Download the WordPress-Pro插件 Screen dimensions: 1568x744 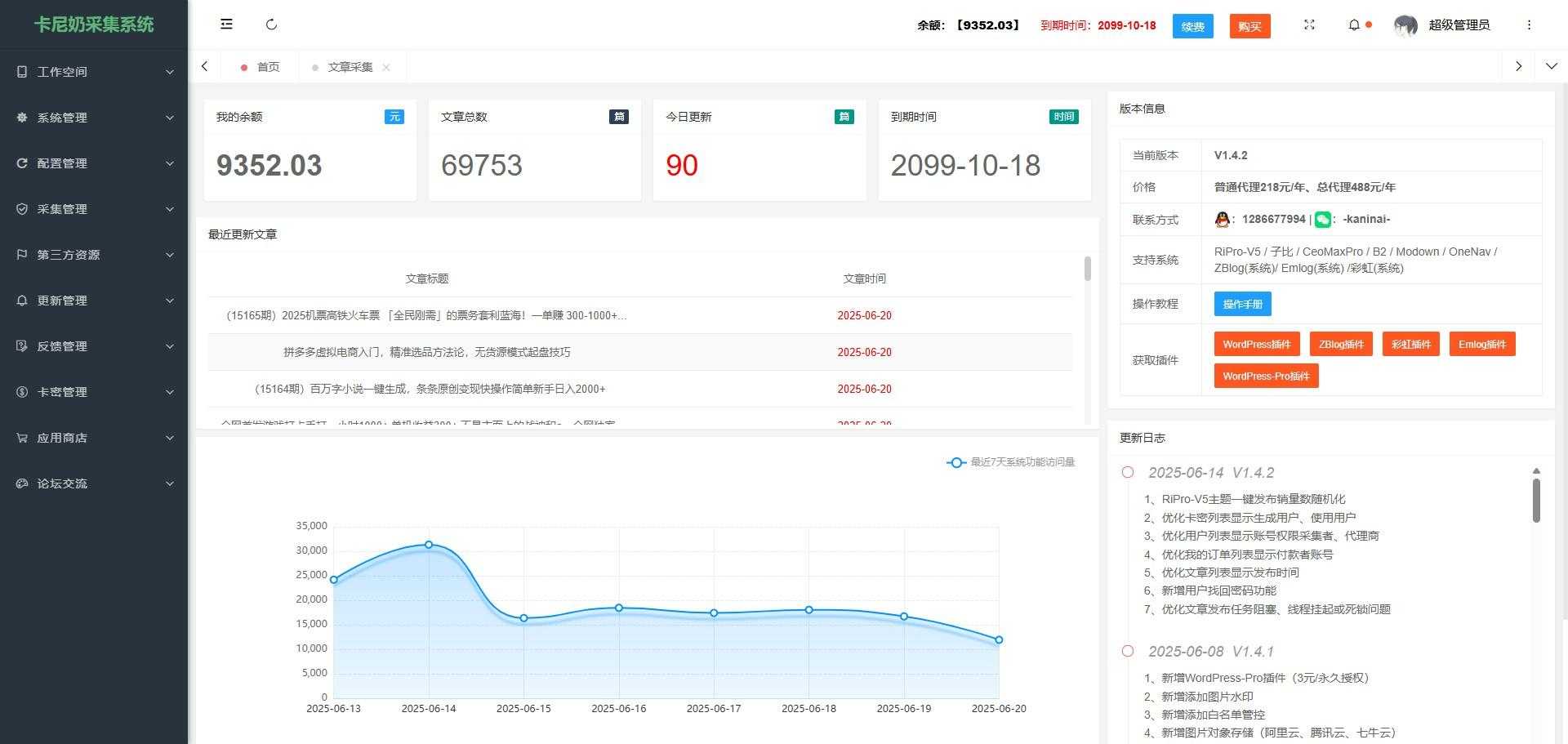tap(1266, 376)
